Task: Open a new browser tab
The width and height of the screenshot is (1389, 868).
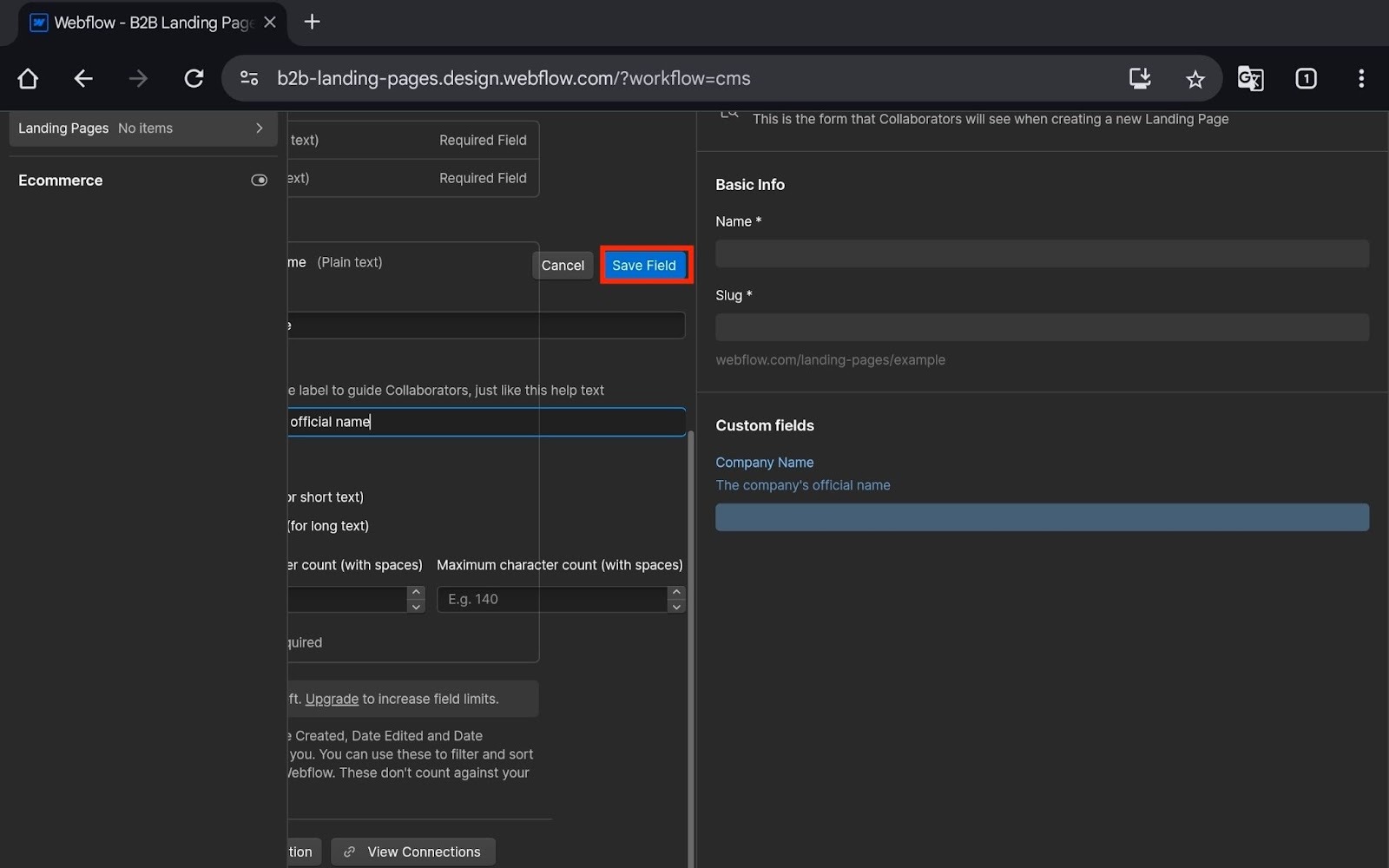Action: click(x=313, y=23)
